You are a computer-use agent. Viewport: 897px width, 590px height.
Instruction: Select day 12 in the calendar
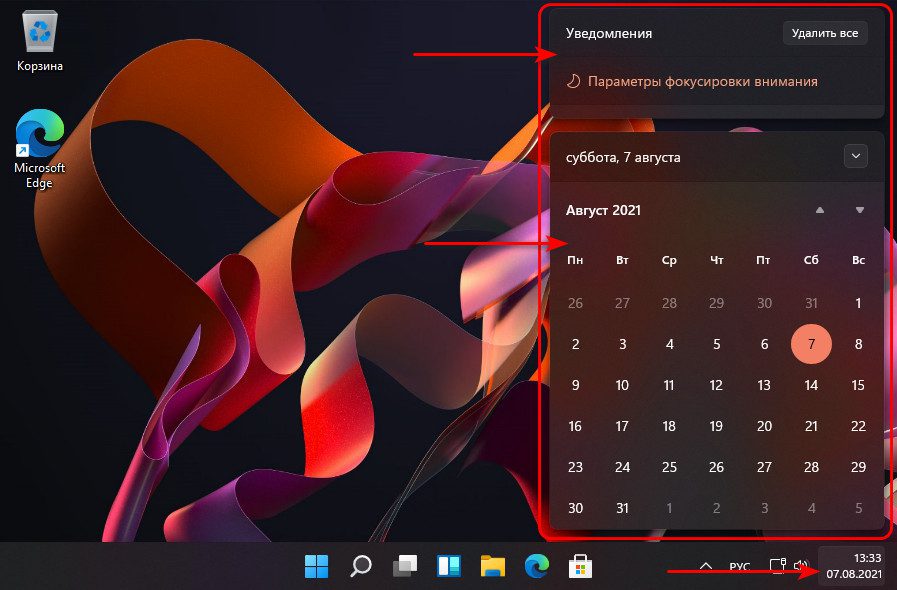(x=716, y=385)
